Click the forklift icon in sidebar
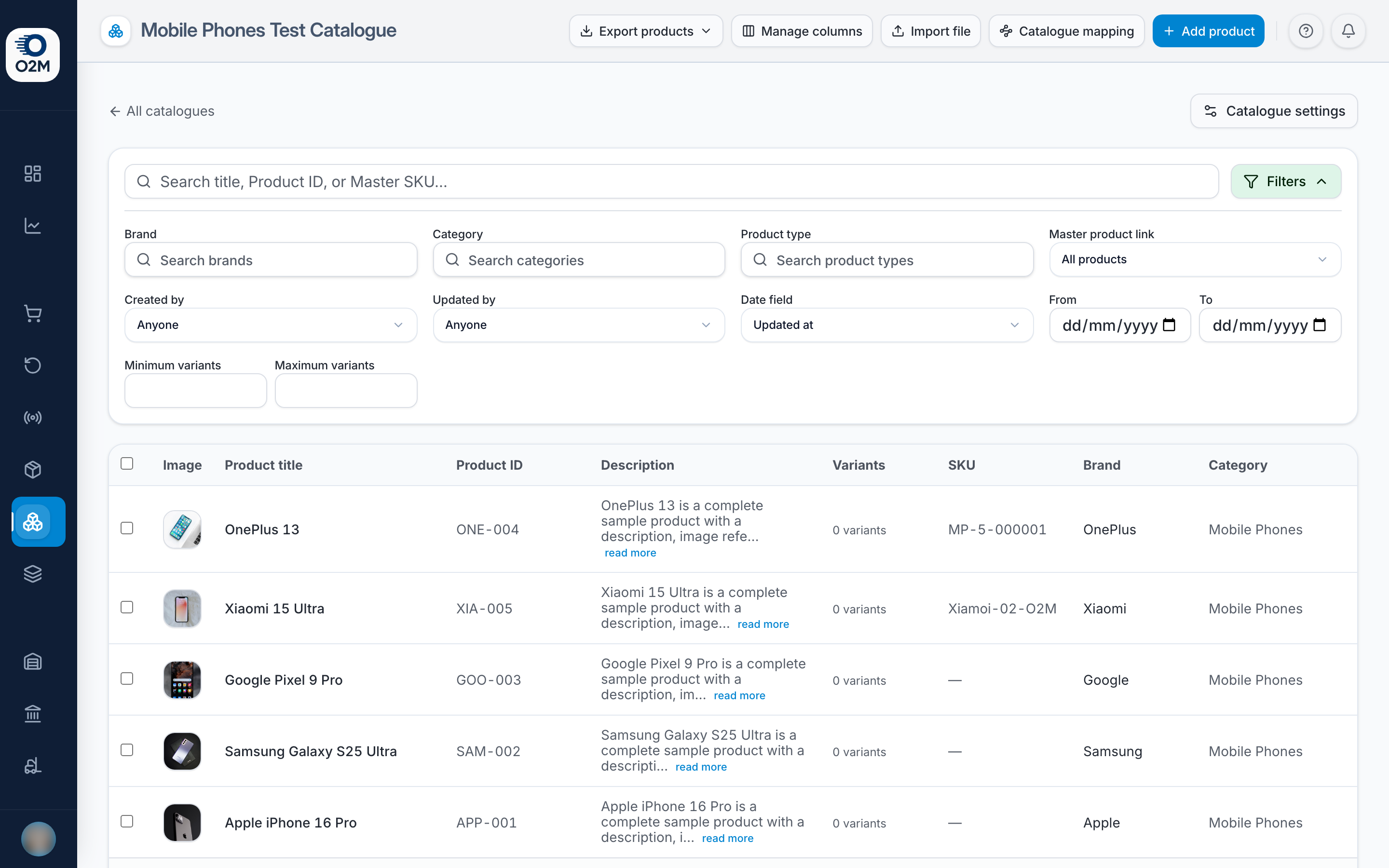The height and width of the screenshot is (868, 1389). click(33, 766)
